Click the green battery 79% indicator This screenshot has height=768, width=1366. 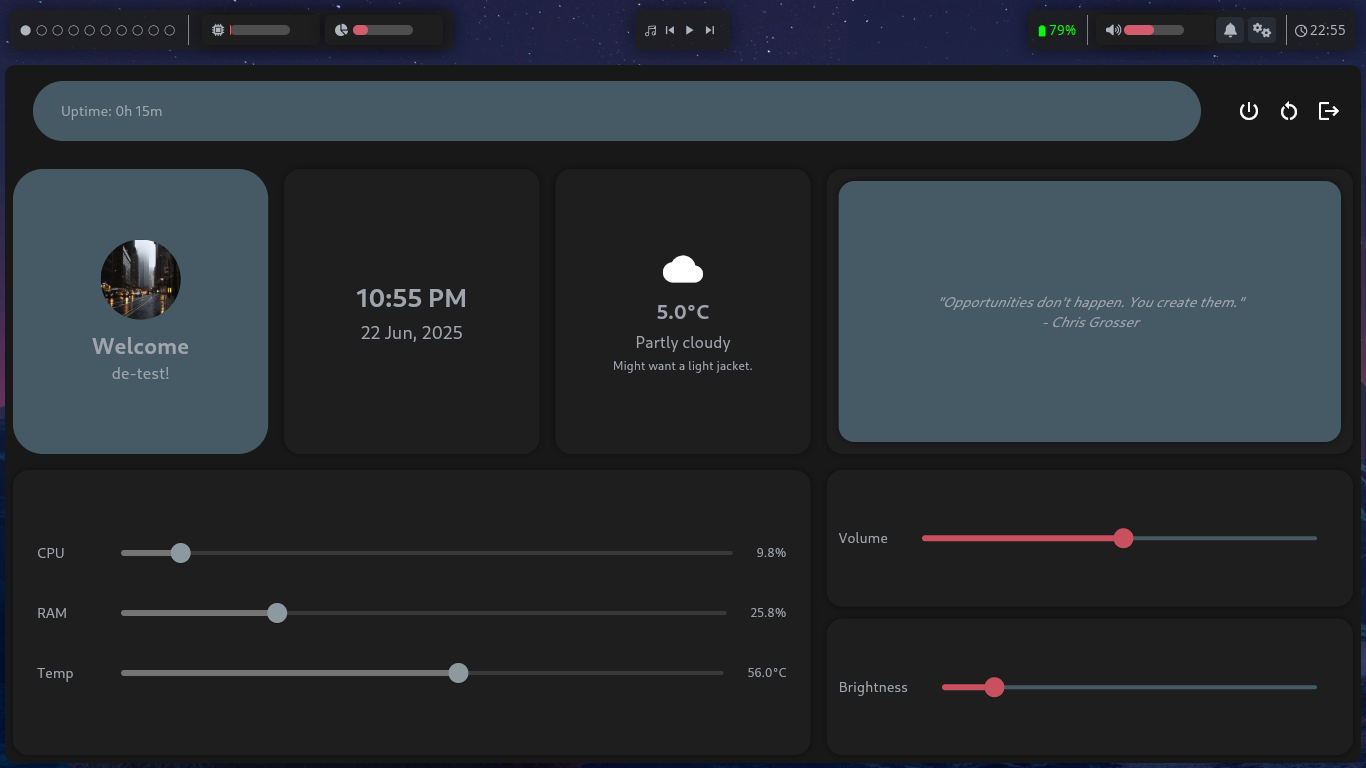click(1057, 30)
